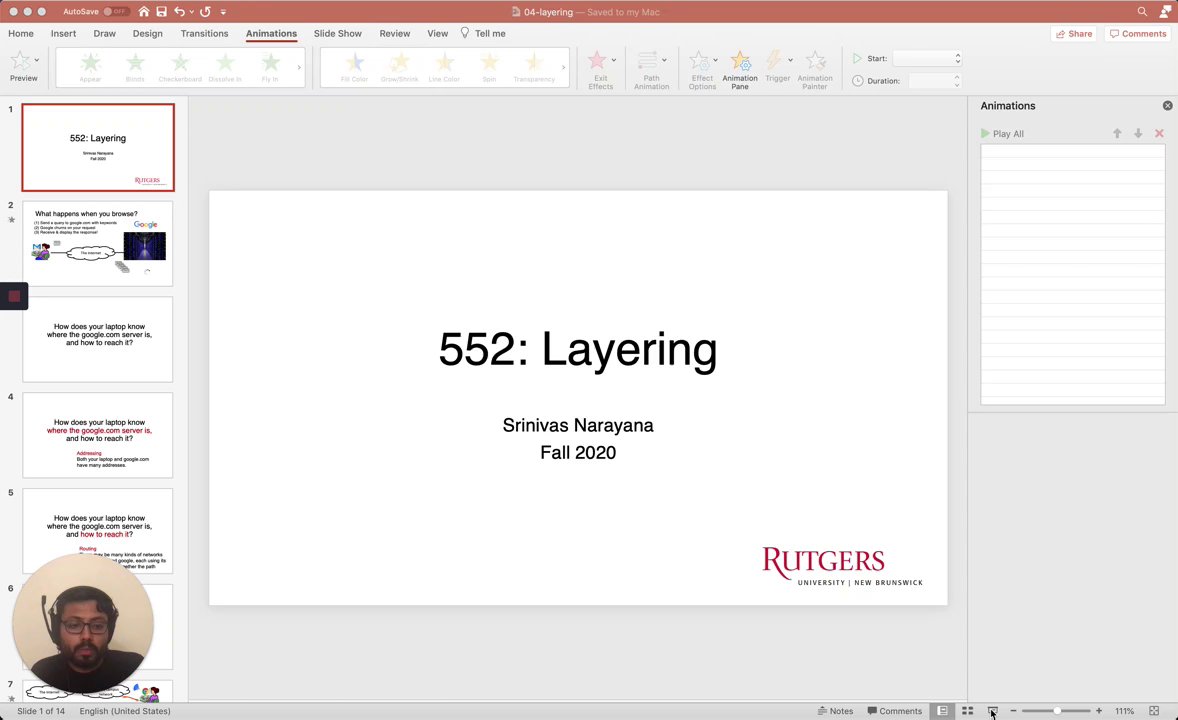Toggle Comments in the status bar
Image resolution: width=1178 pixels, height=720 pixels.
coord(895,711)
